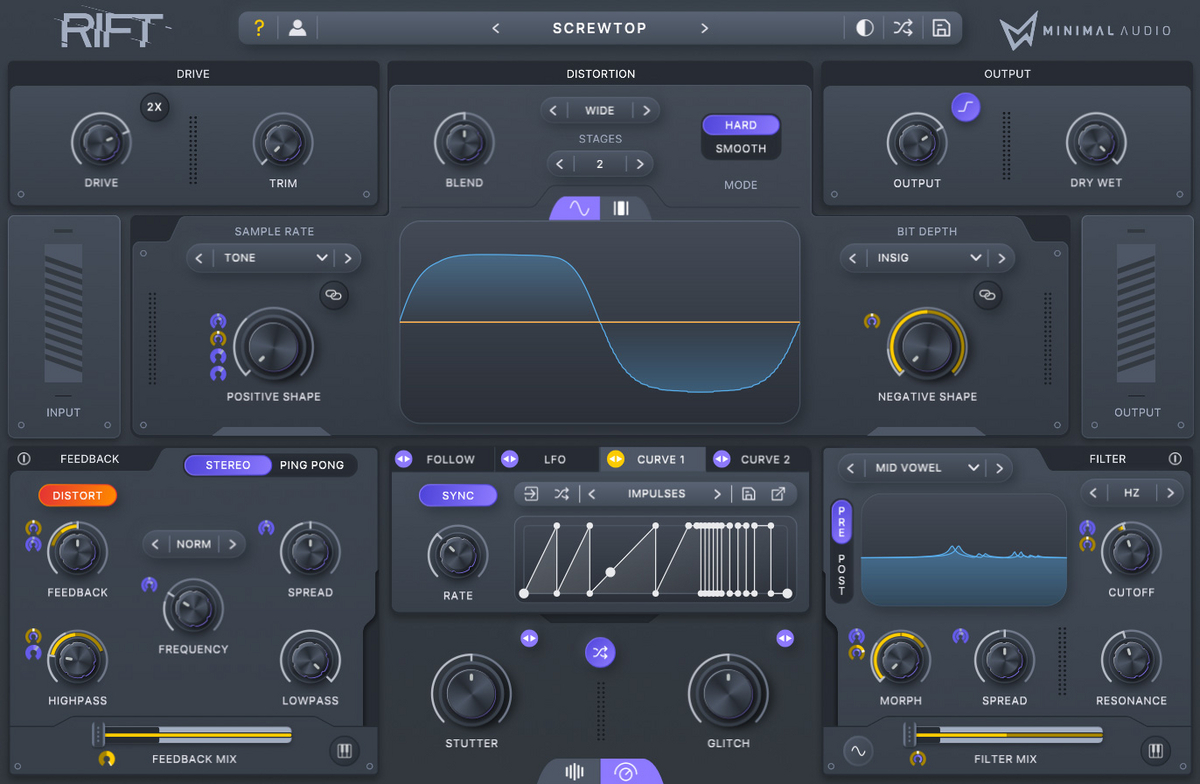Viewport: 1200px width, 784px height.
Task: Click the IMPULSES curve preset name
Action: point(656,494)
